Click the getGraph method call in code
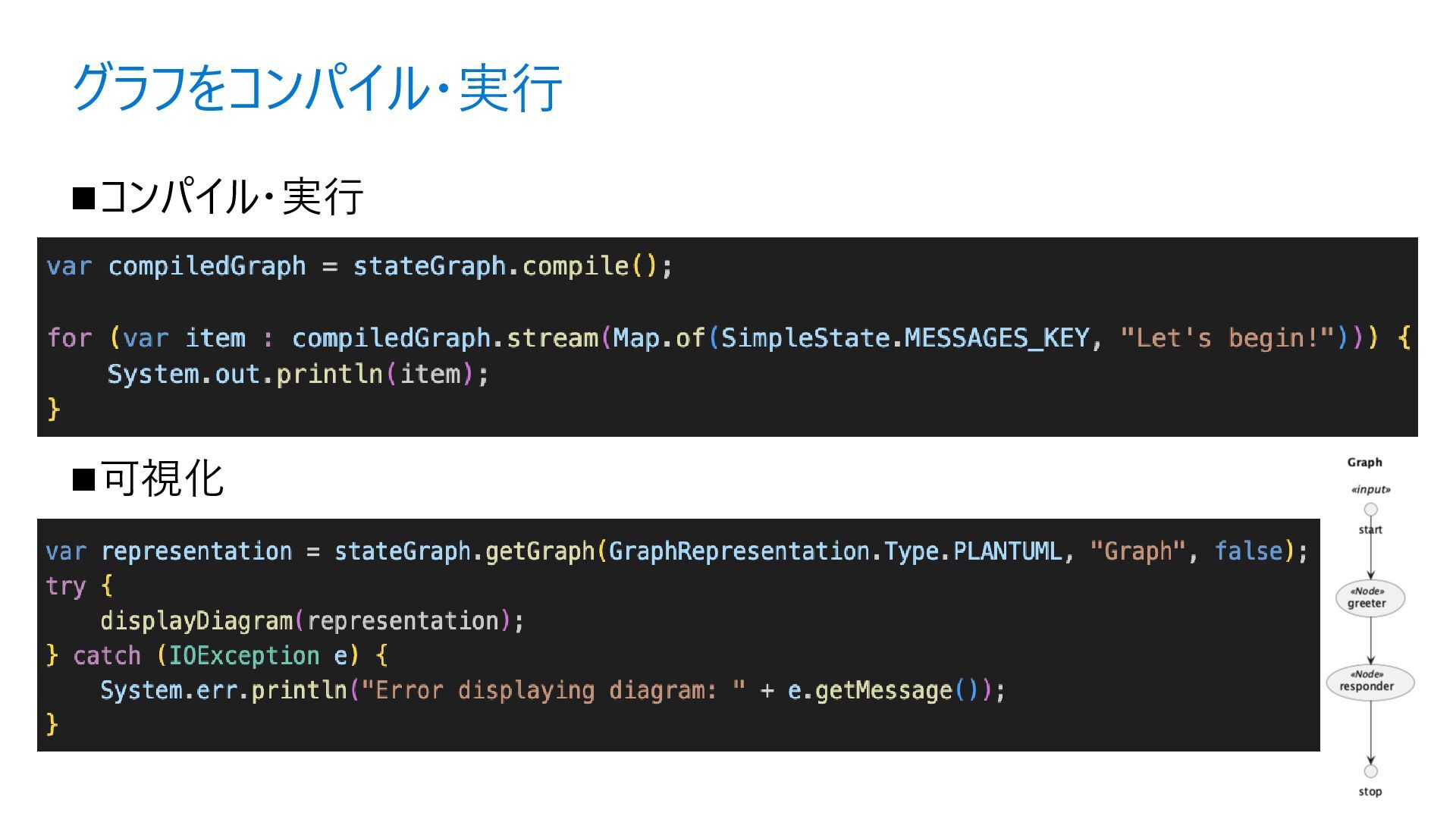Viewport: 1456px width, 819px height. (540, 551)
